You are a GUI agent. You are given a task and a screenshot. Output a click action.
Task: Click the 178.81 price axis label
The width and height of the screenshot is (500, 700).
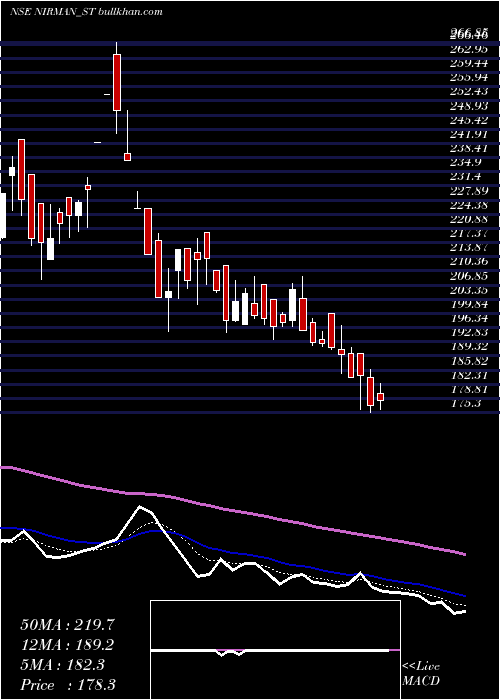[468, 389]
